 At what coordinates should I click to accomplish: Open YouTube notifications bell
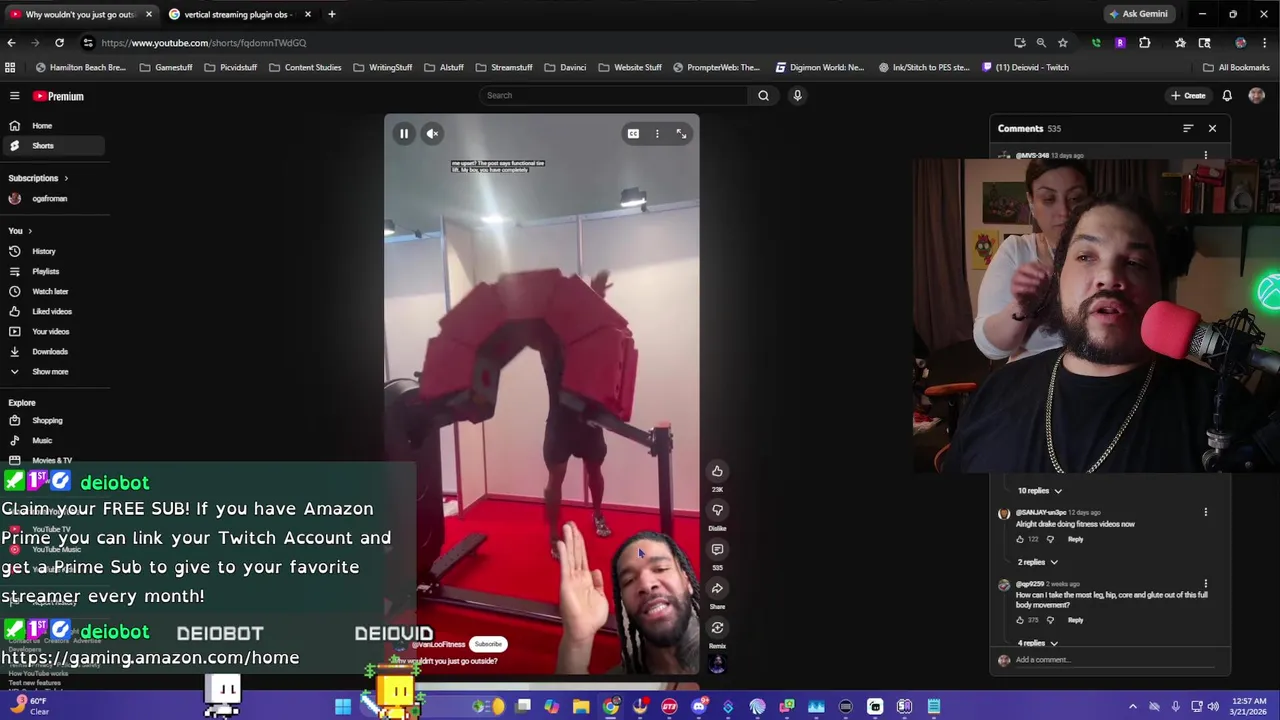pyautogui.click(x=1227, y=95)
